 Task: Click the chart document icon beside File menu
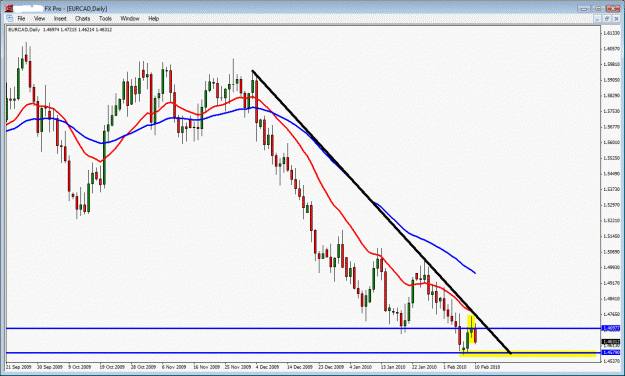(9, 18)
